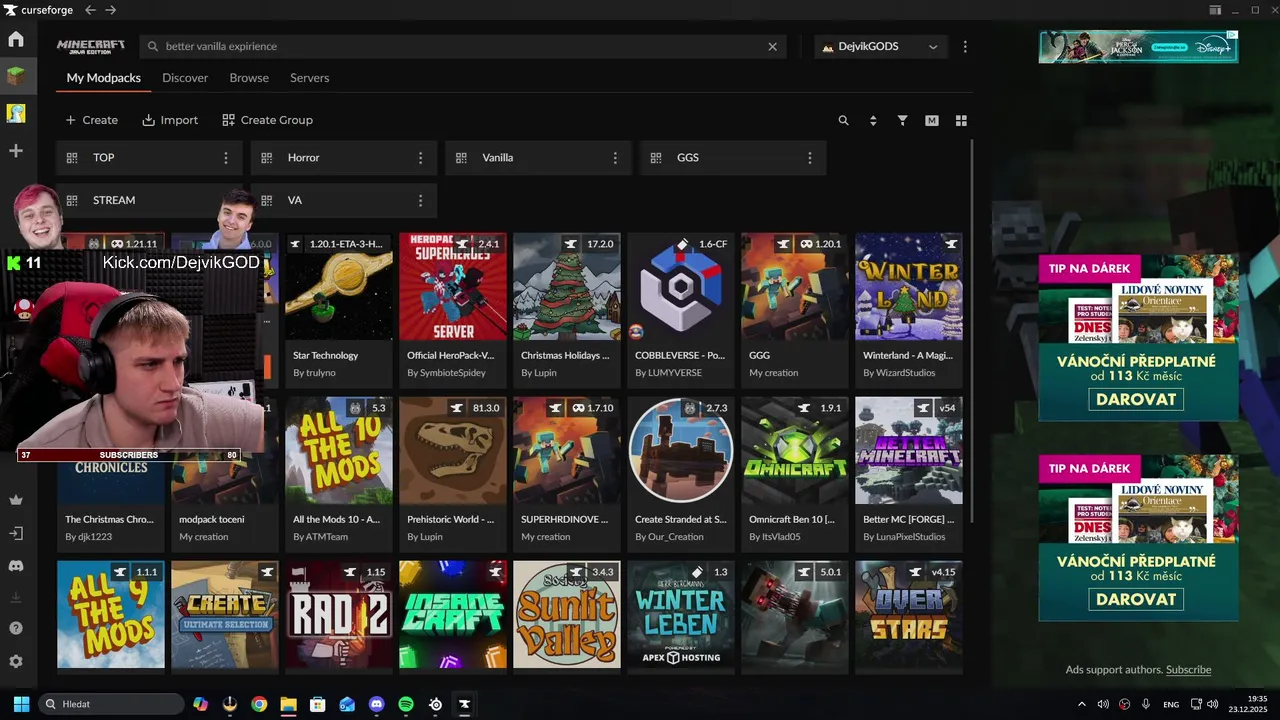Click the Subscribe link under the ads
Image resolution: width=1280 pixels, height=720 pixels.
[x=1188, y=670]
